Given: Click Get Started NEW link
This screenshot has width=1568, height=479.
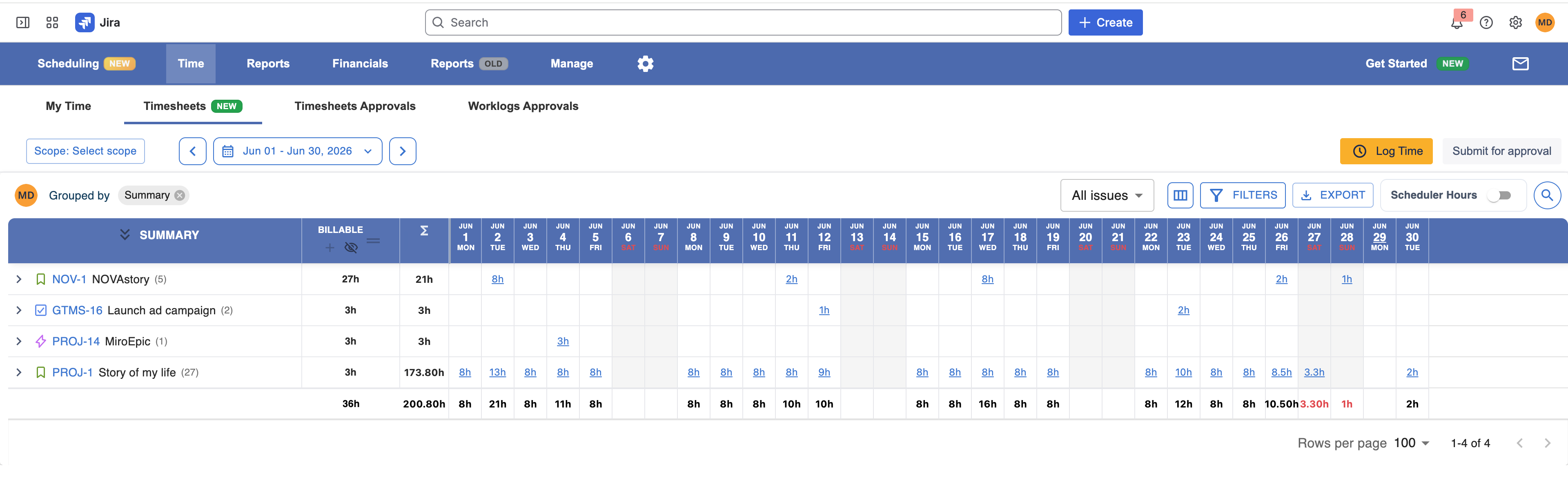Looking at the screenshot, I should pyautogui.click(x=1417, y=63).
